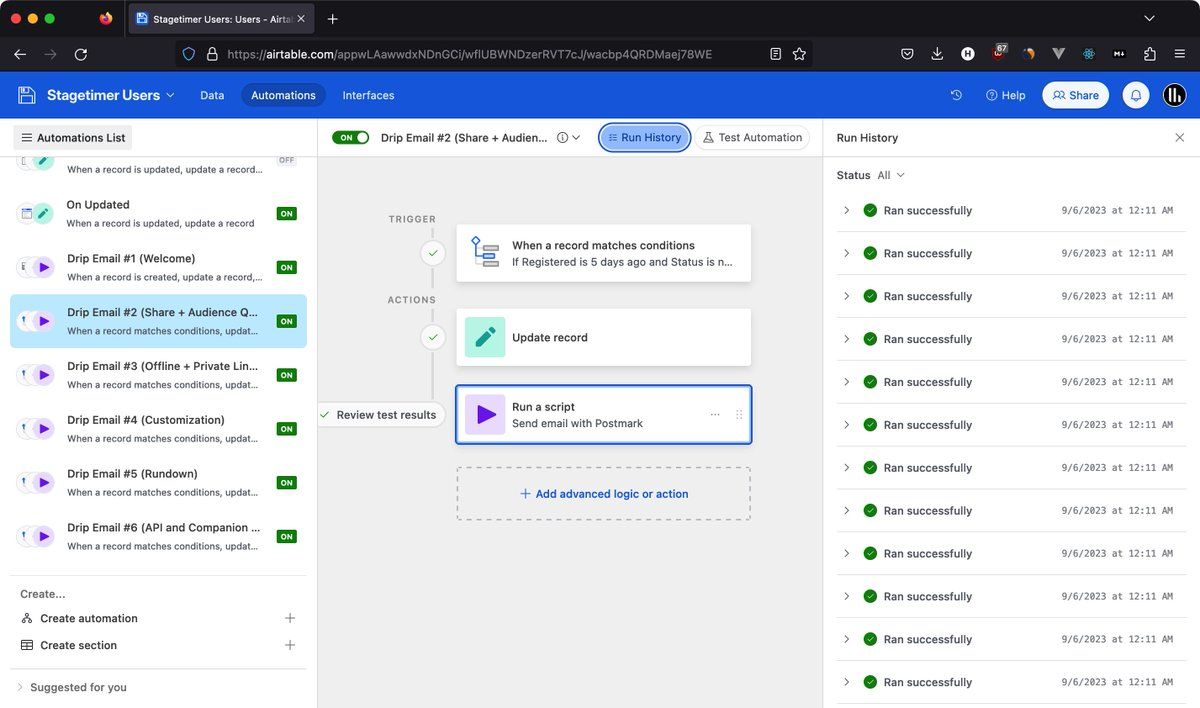1200x708 pixels.
Task: Click the Run a script purple play icon
Action: click(x=485, y=415)
